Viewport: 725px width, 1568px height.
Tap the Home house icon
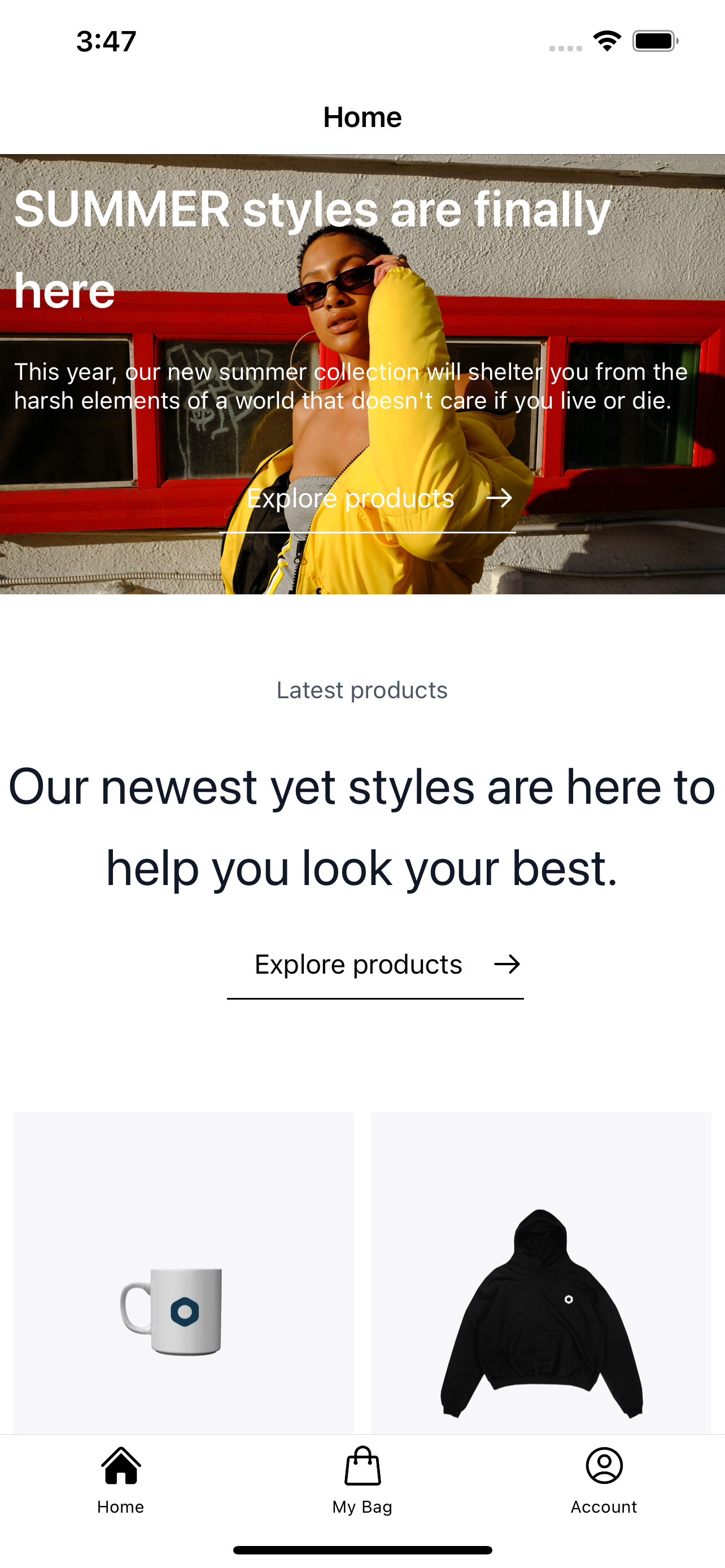pyautogui.click(x=120, y=1466)
